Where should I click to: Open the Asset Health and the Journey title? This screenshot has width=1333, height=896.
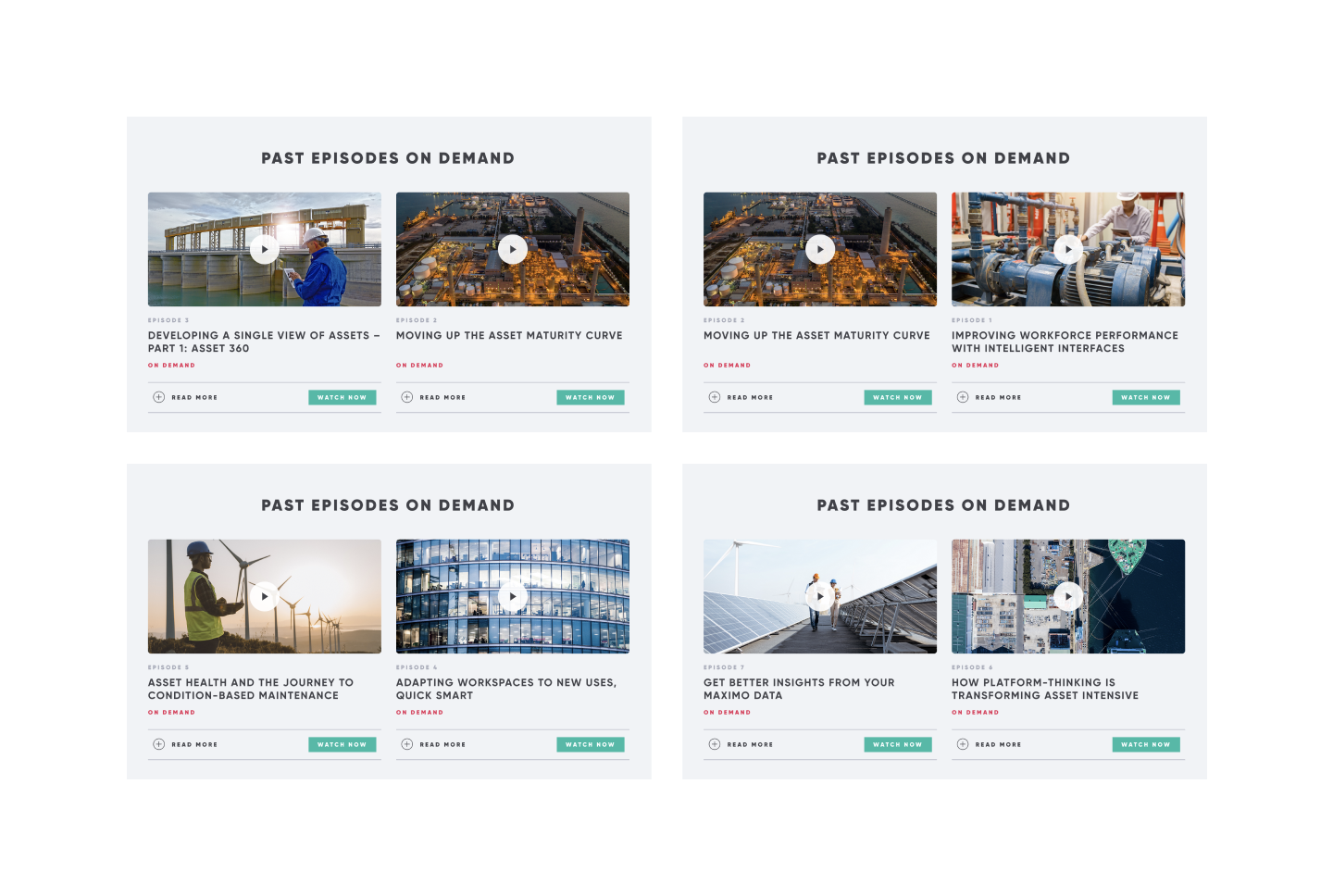251,689
